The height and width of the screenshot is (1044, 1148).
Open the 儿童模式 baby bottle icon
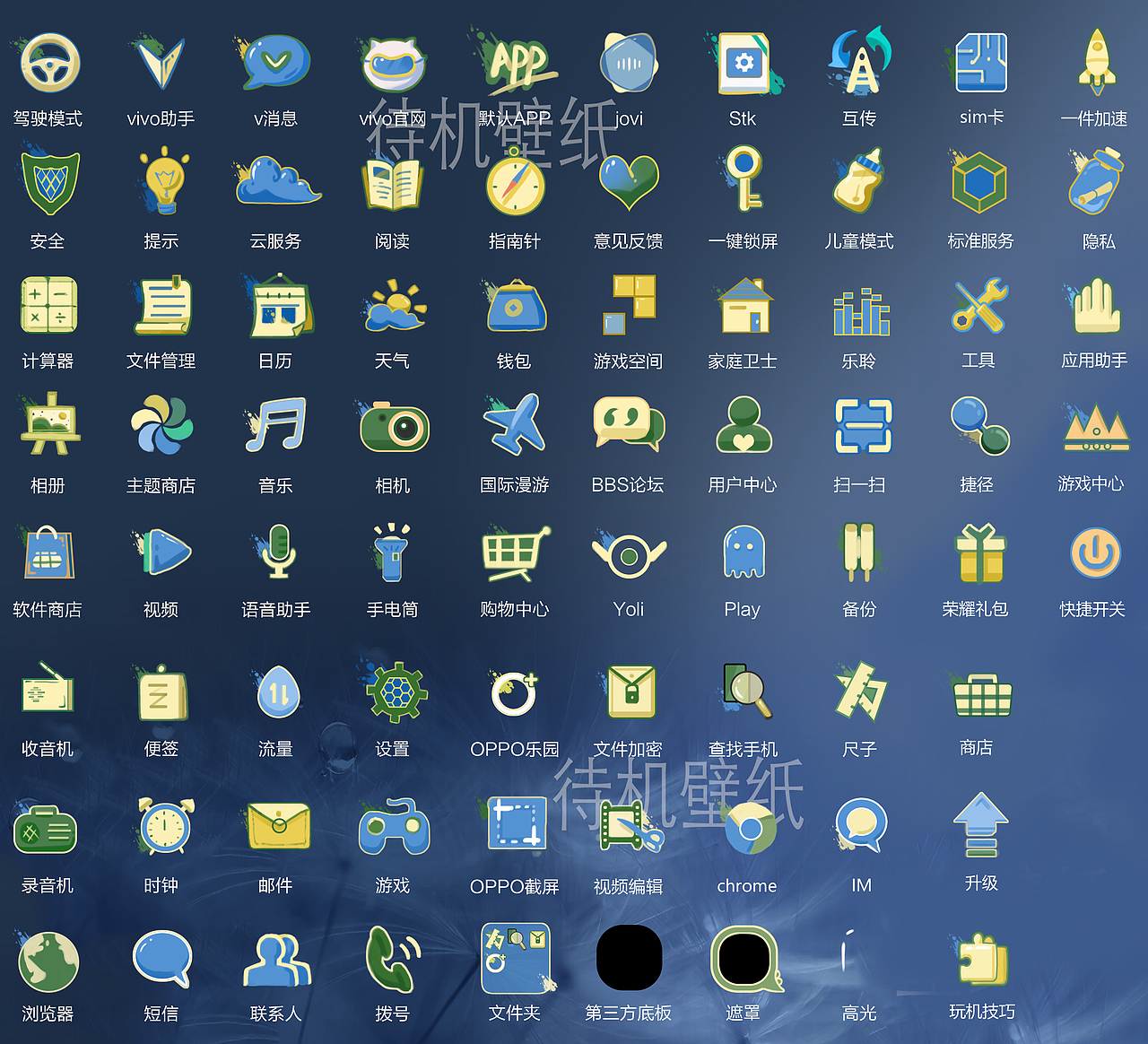pyautogui.click(x=858, y=181)
